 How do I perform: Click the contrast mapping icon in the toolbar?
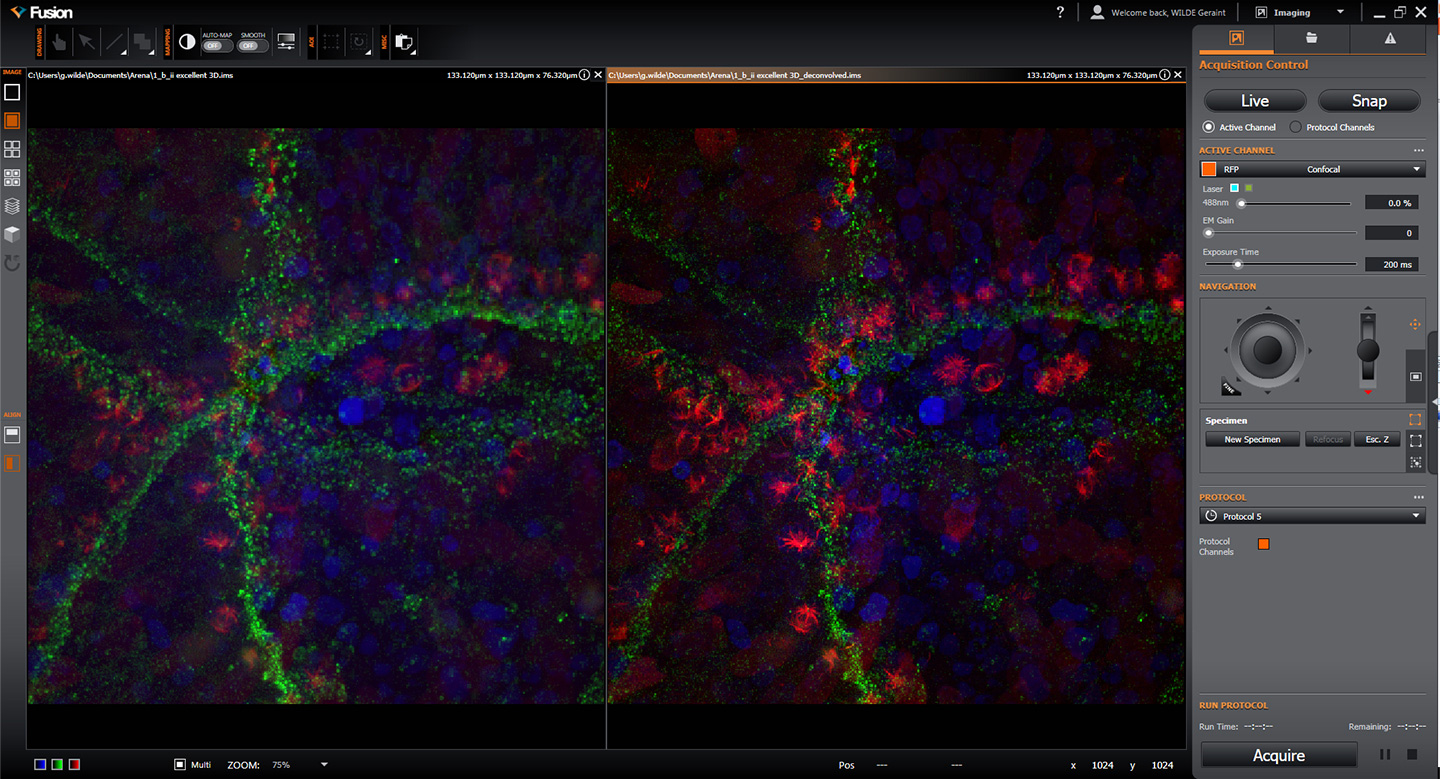188,42
